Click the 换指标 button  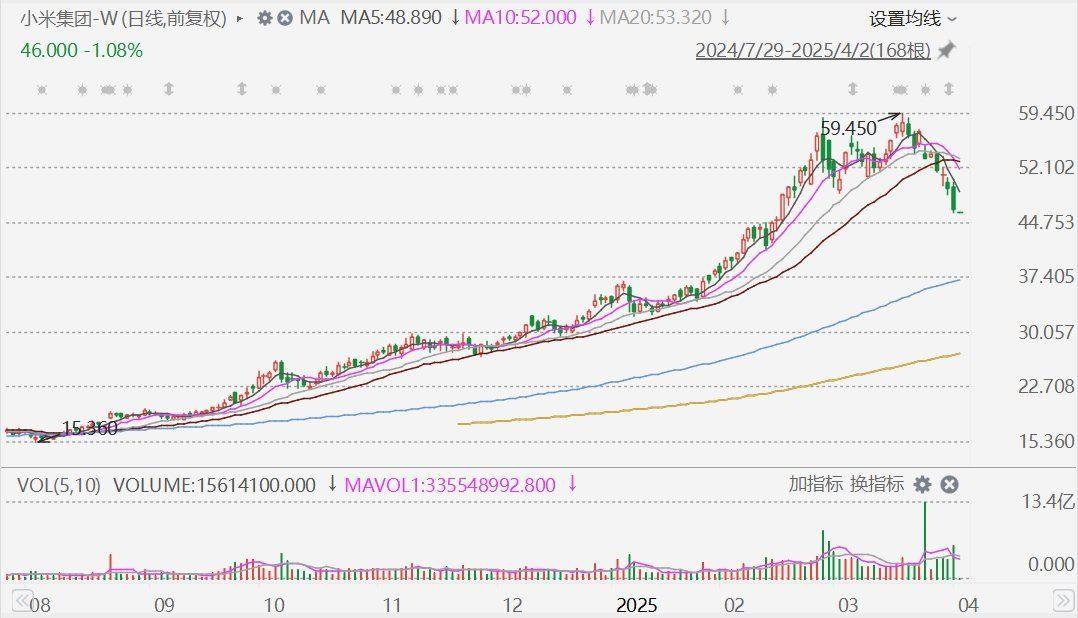coord(877,485)
